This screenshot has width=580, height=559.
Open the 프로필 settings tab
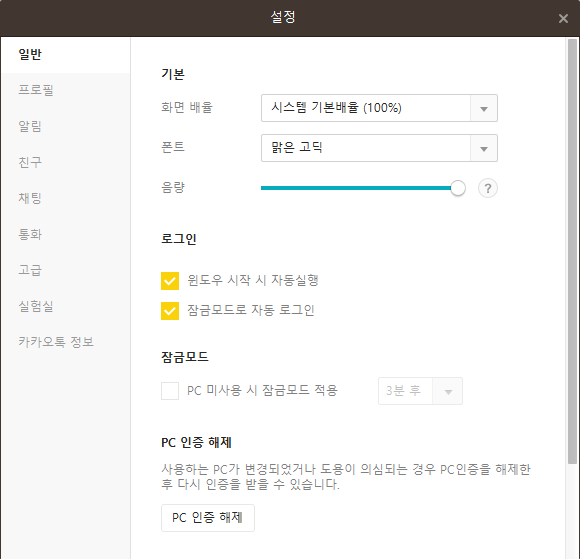pyautogui.click(x=36, y=90)
